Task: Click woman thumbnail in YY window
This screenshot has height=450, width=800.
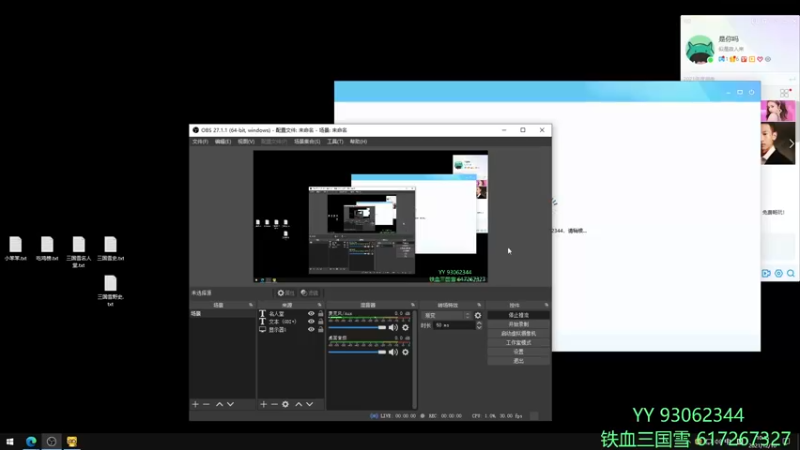Action: (778, 111)
